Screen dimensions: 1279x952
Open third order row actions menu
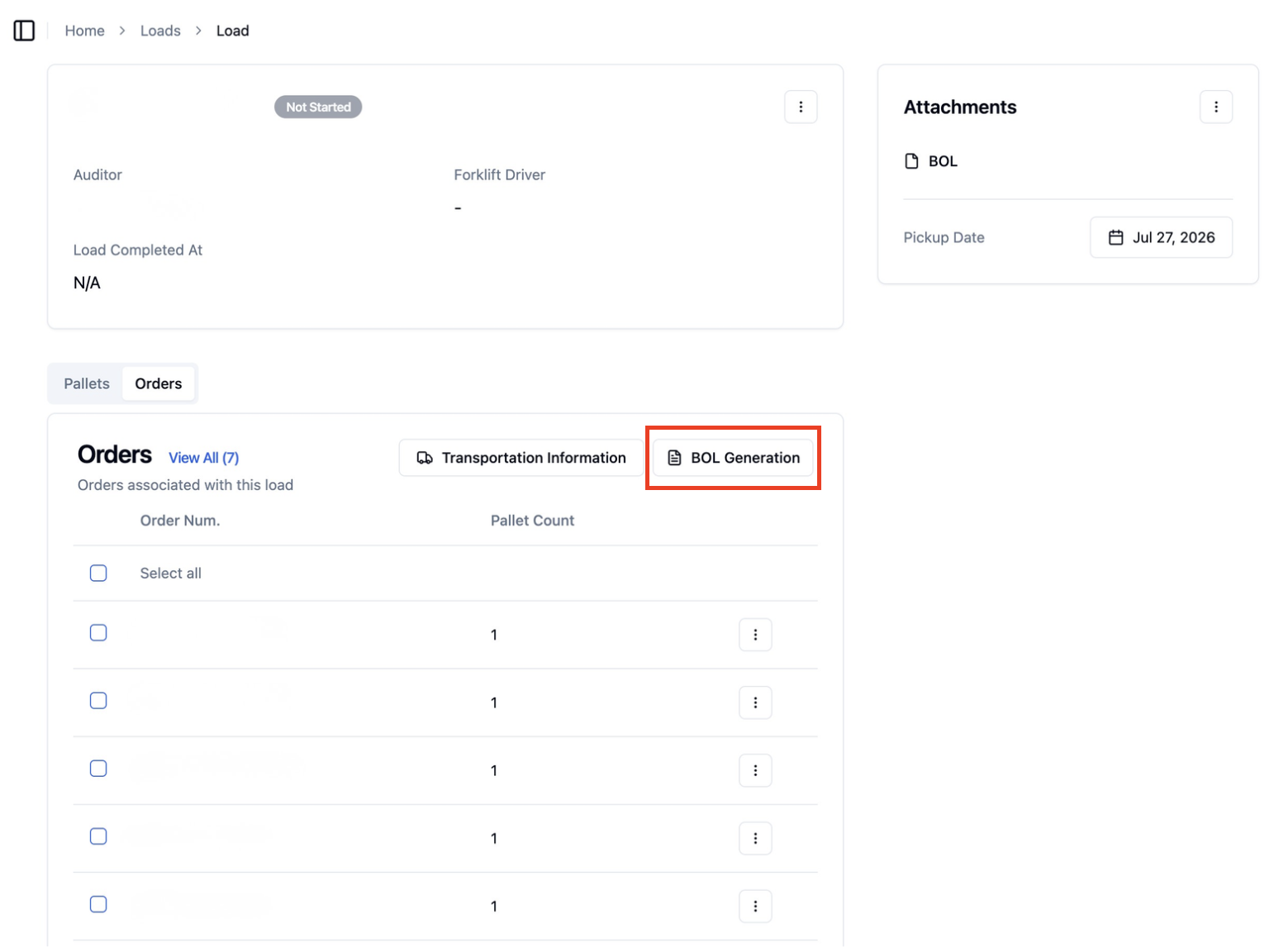(755, 770)
